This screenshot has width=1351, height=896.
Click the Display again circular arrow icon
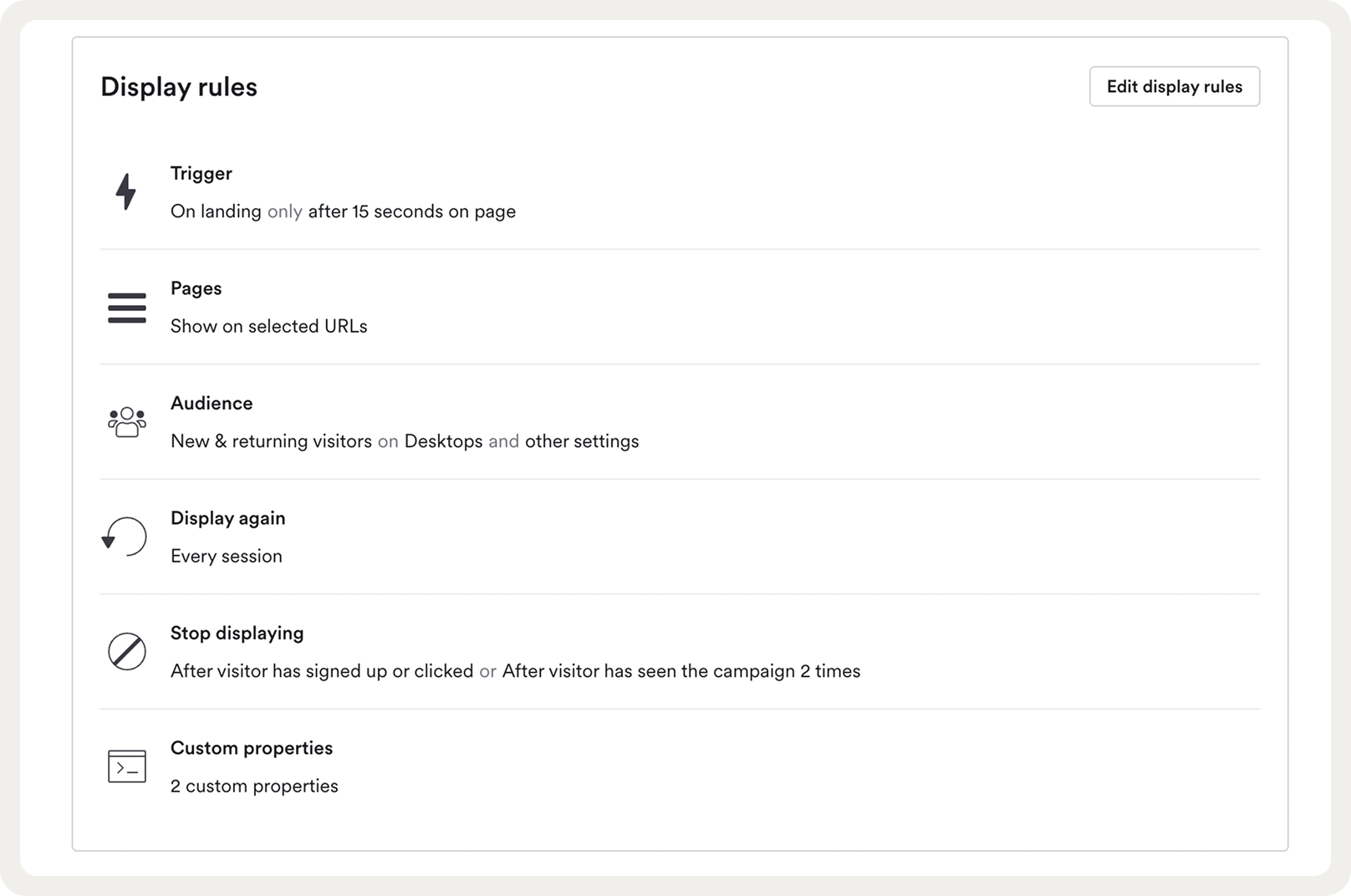coord(125,537)
